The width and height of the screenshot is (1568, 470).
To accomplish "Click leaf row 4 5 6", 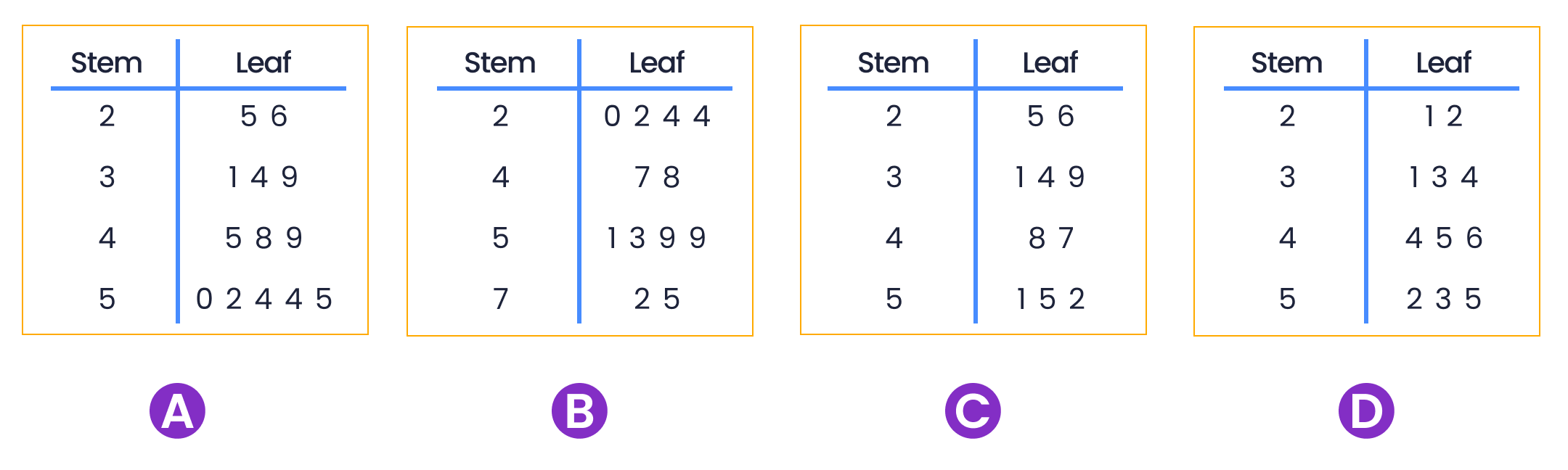I will coord(1443,238).
